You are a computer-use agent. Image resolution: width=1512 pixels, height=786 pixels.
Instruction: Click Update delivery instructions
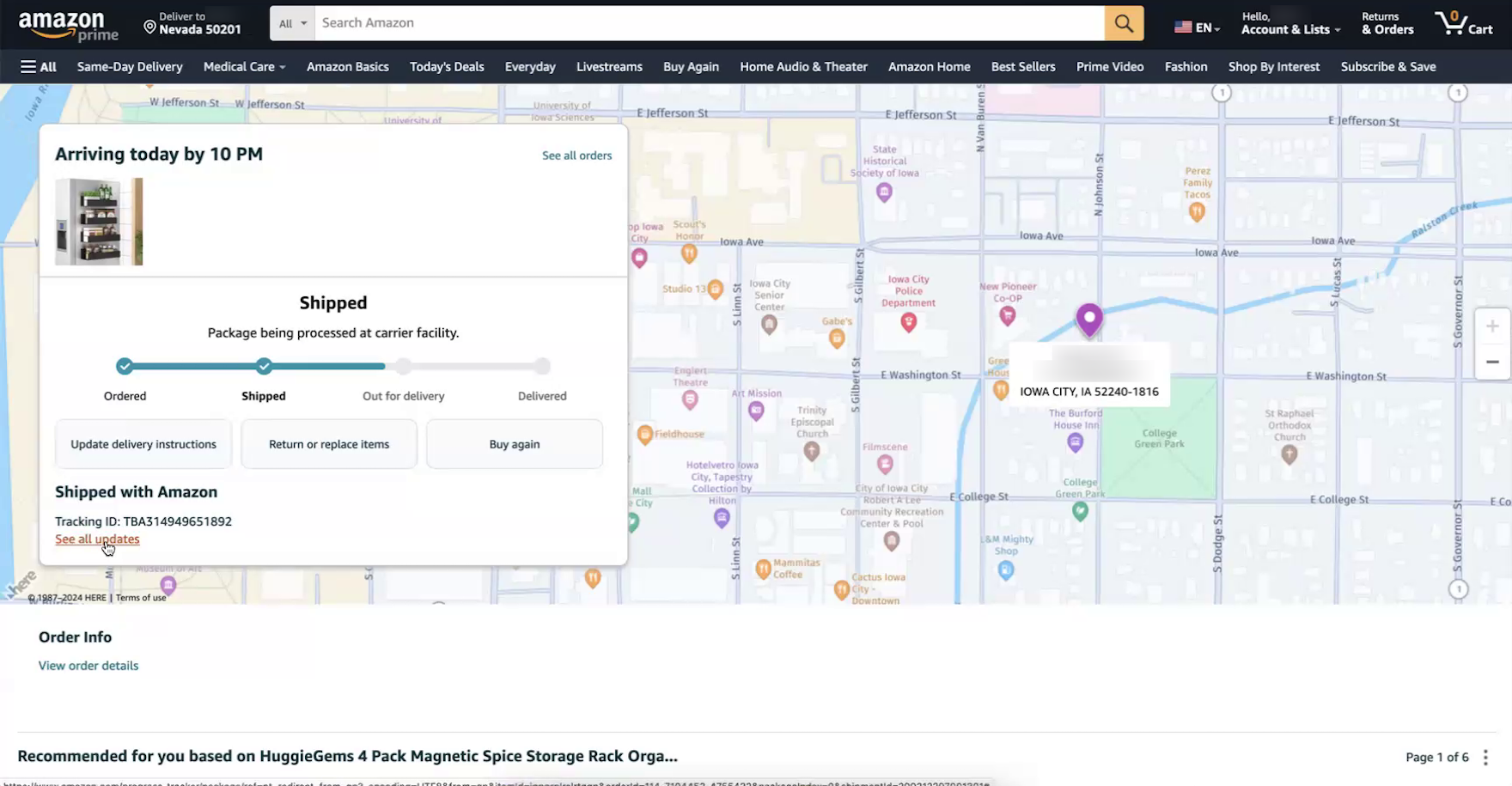pos(143,444)
